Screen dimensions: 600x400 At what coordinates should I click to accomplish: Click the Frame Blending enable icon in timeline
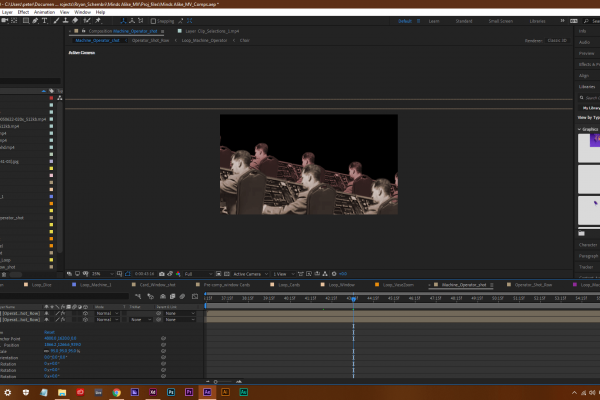pos(173,296)
